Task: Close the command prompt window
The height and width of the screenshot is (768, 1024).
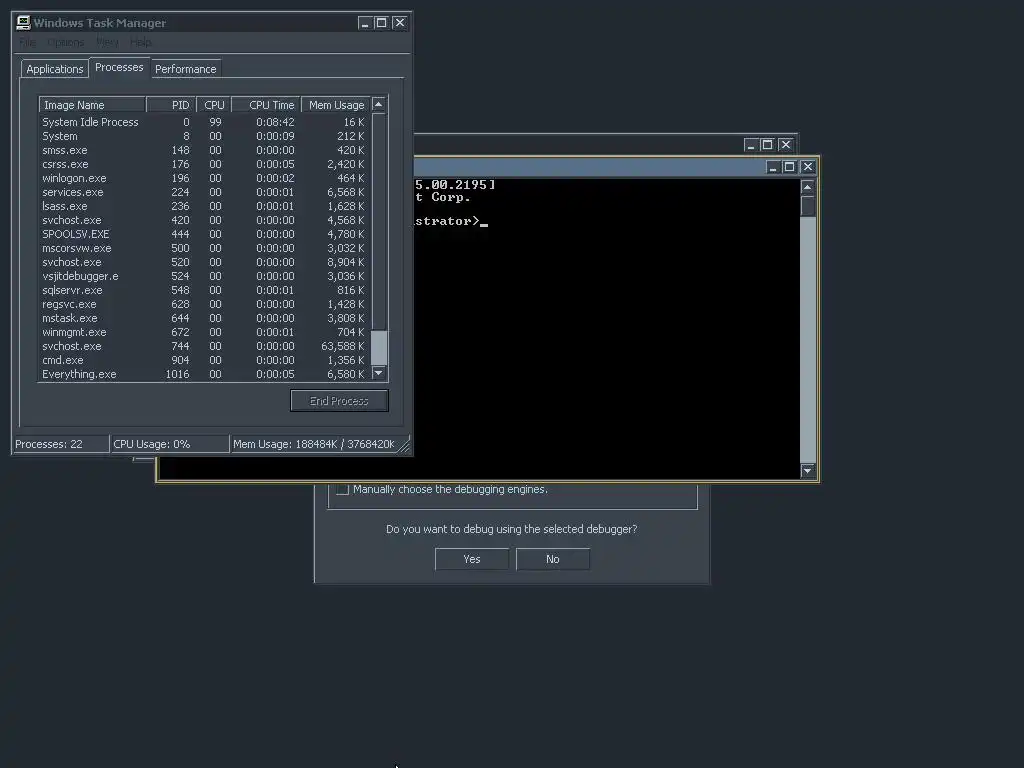Action: pos(808,167)
